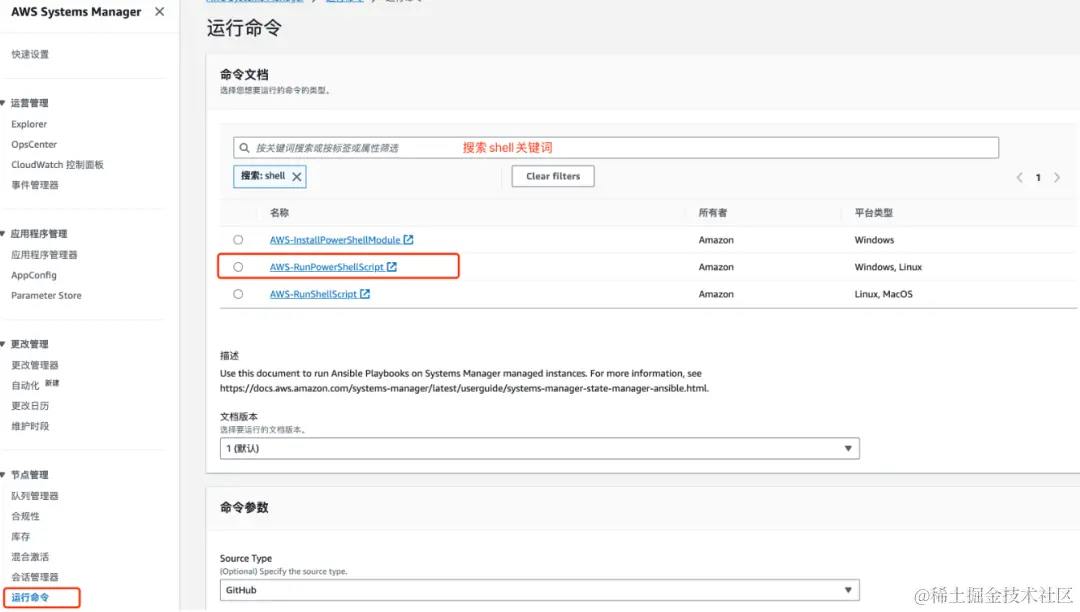The height and width of the screenshot is (612, 1080).
Task: Open the AWS-InstallPowerShellModule document link
Action: pos(335,240)
